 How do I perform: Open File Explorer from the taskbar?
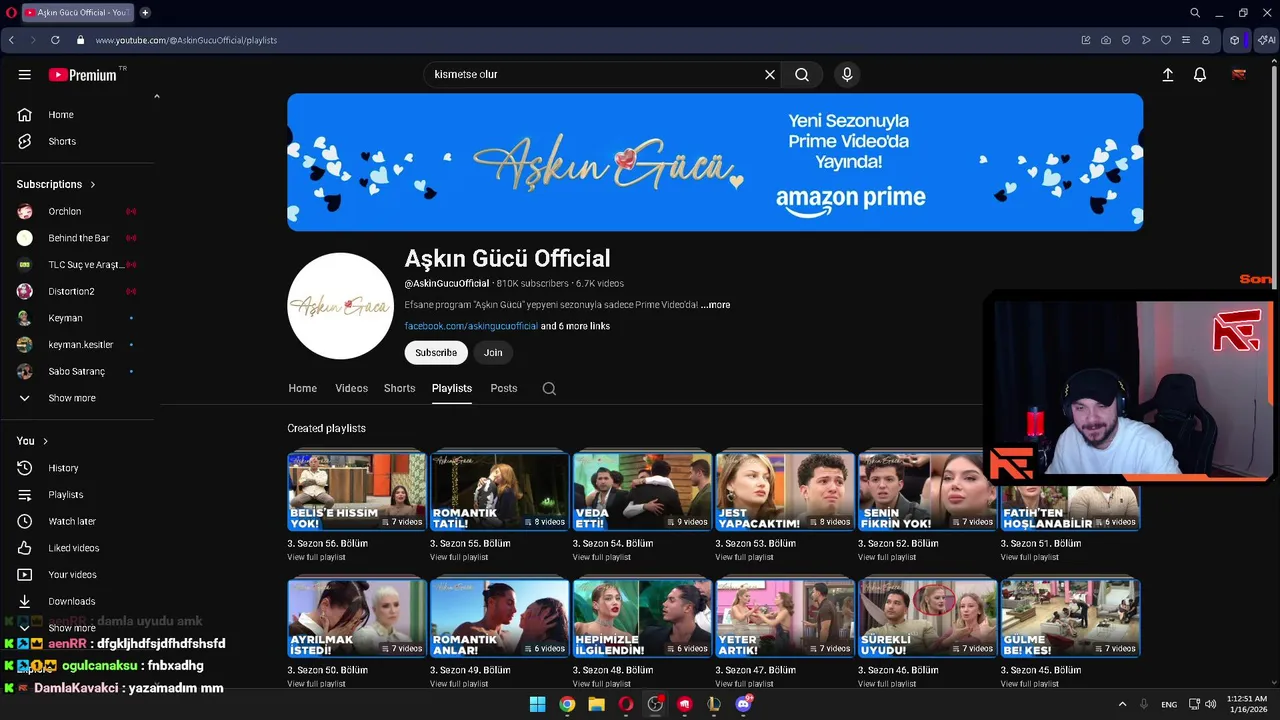[596, 704]
